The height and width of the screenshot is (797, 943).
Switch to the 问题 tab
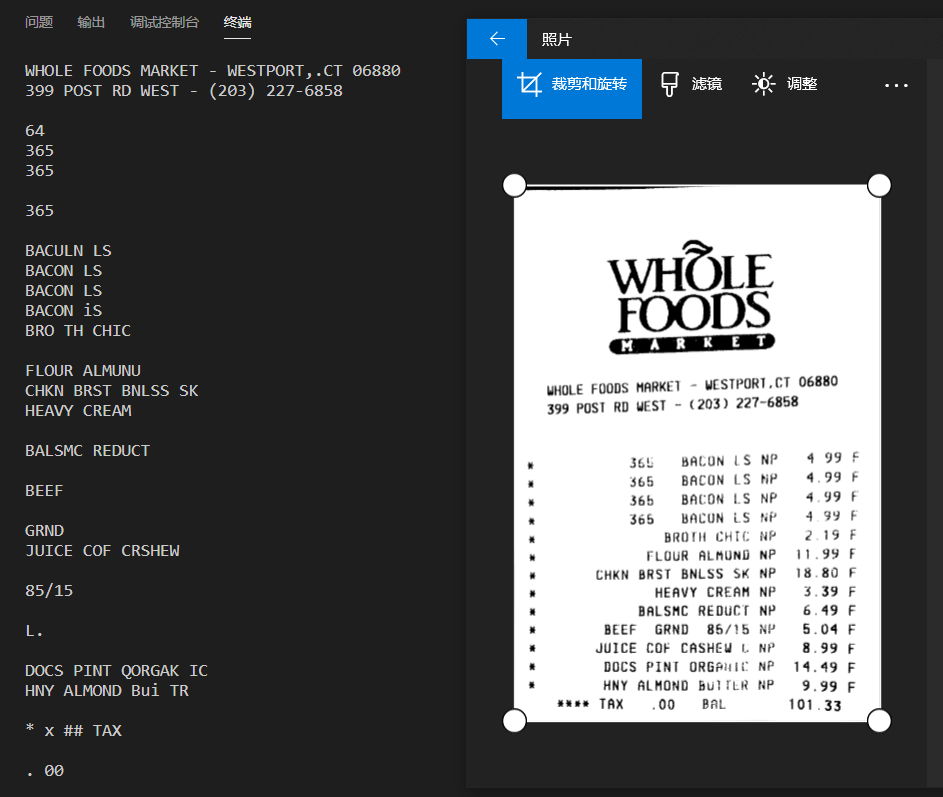point(39,22)
